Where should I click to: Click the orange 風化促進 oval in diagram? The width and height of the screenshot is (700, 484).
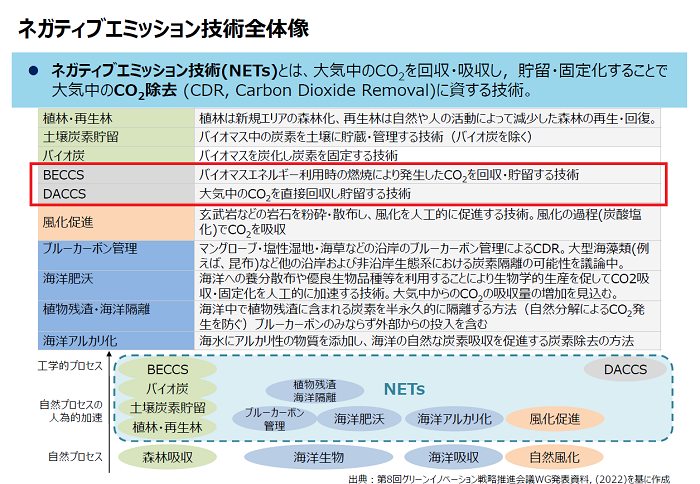click(x=554, y=419)
